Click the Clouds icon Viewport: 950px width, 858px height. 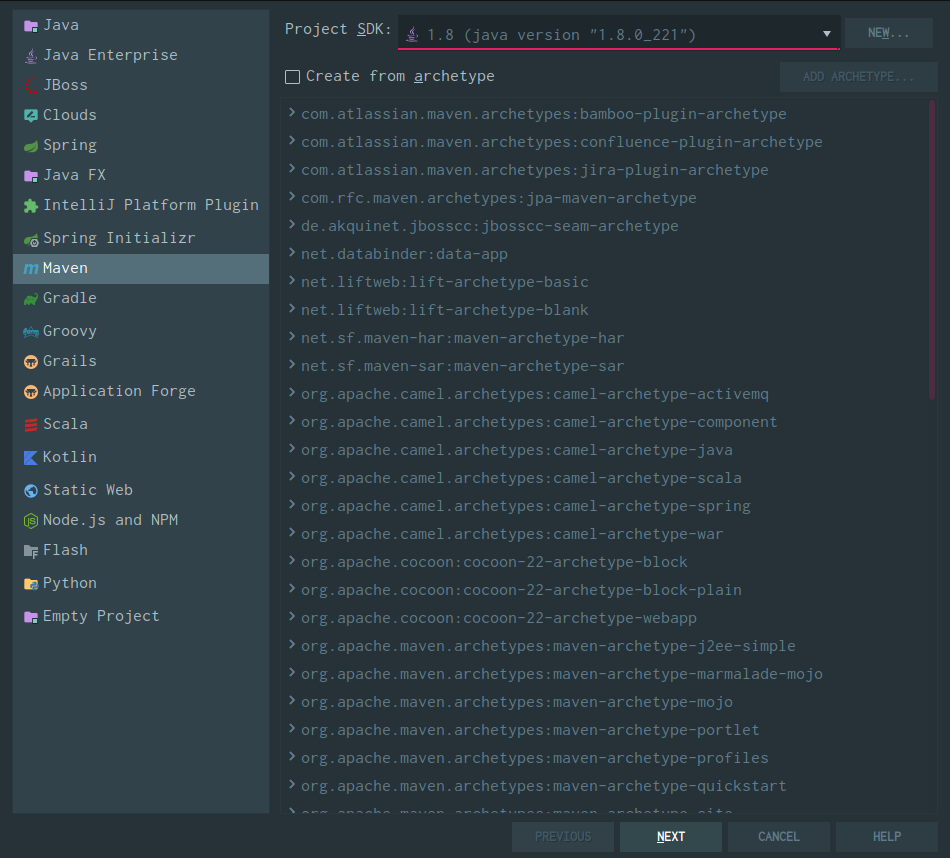tap(31, 115)
